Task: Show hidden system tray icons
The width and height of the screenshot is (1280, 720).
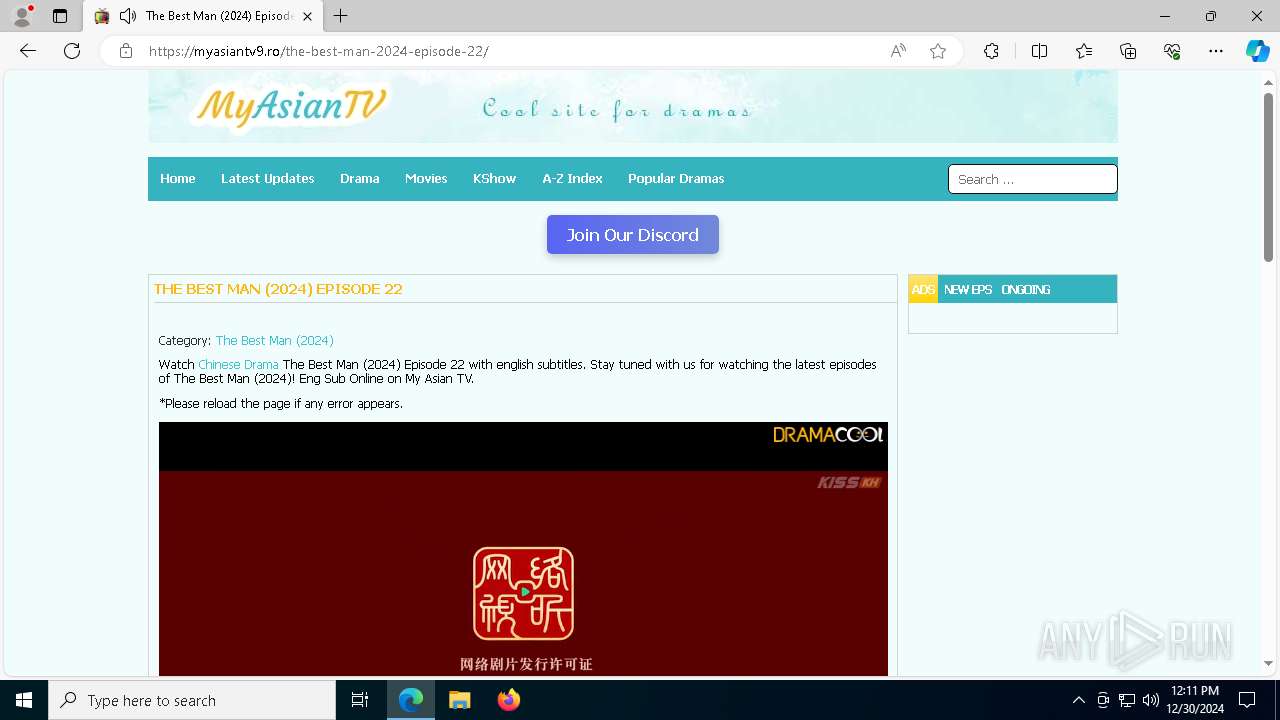Action: click(1078, 700)
